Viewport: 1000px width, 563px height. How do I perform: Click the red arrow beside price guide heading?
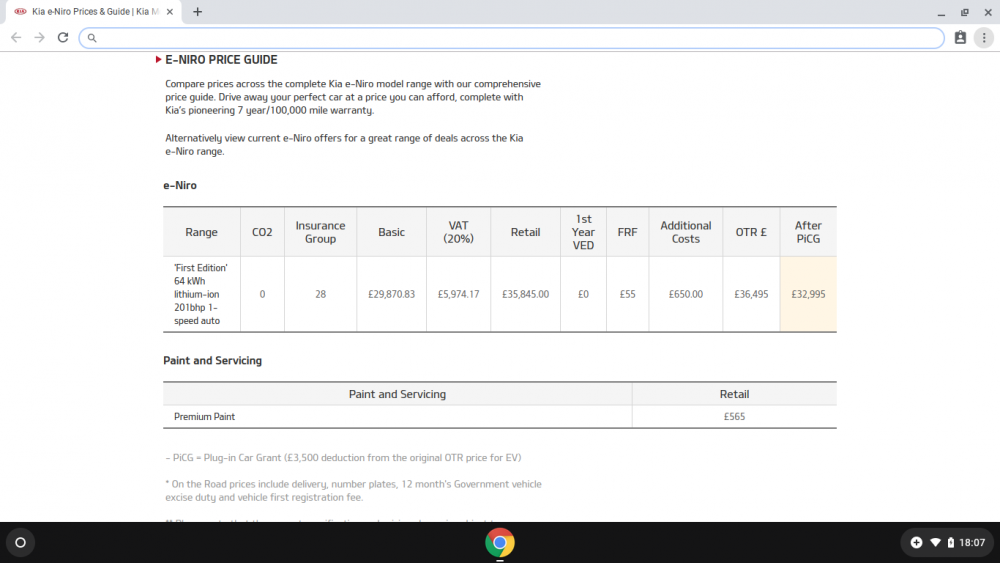[158, 59]
